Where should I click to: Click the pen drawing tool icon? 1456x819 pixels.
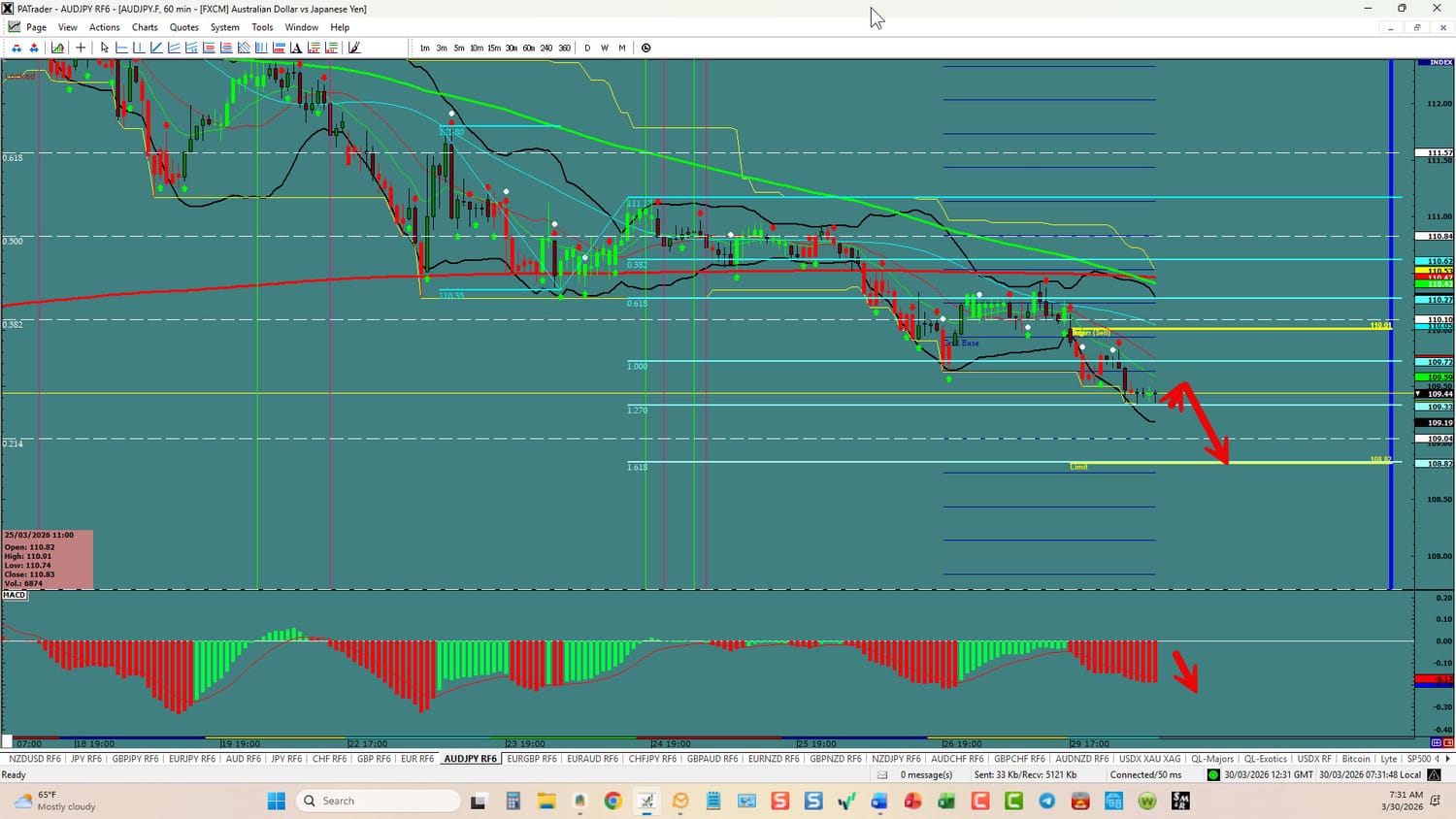pyautogui.click(x=354, y=48)
